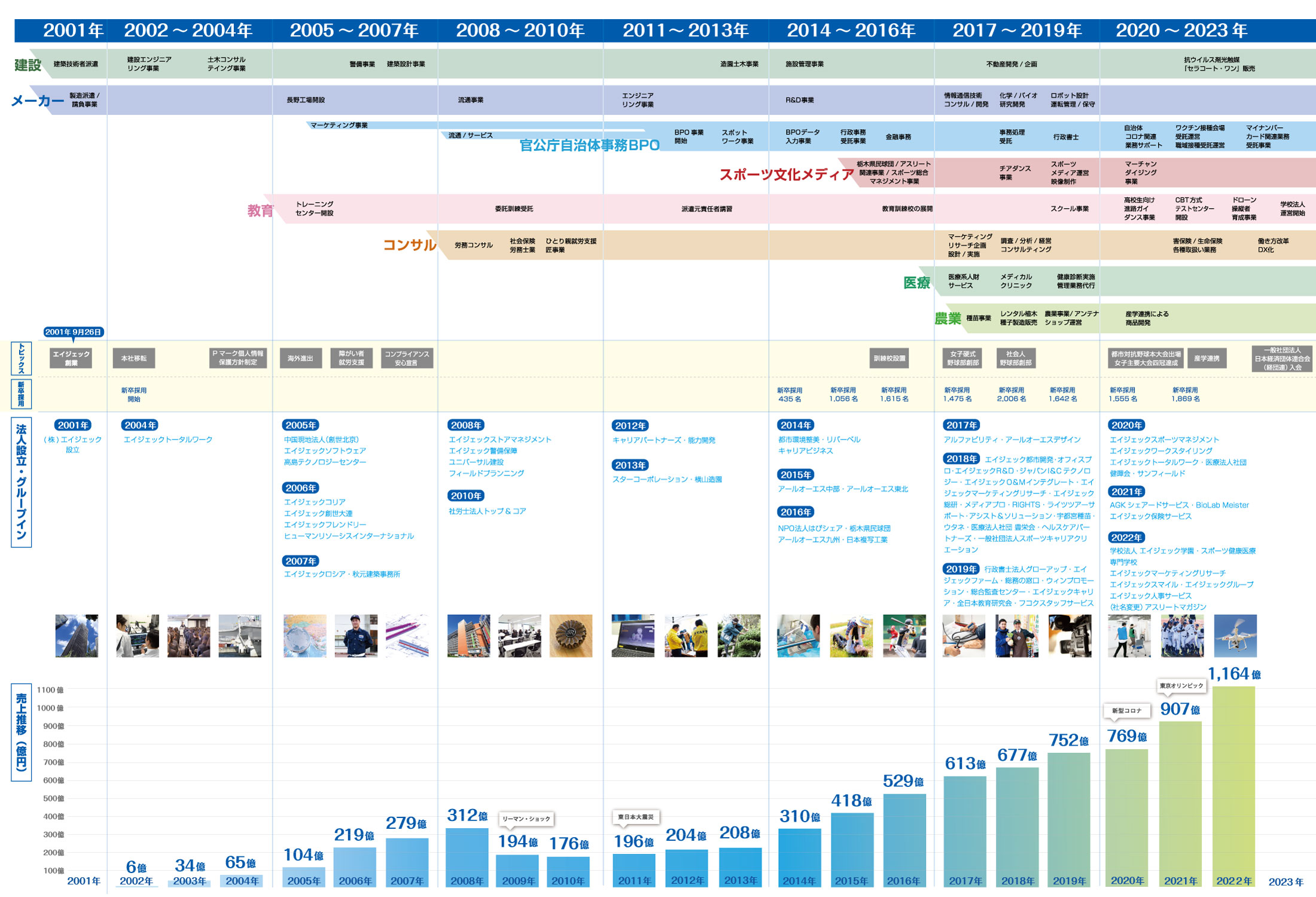Click the エイジェック創業 topic box
The width and height of the screenshot is (1316, 897).
pos(71,358)
